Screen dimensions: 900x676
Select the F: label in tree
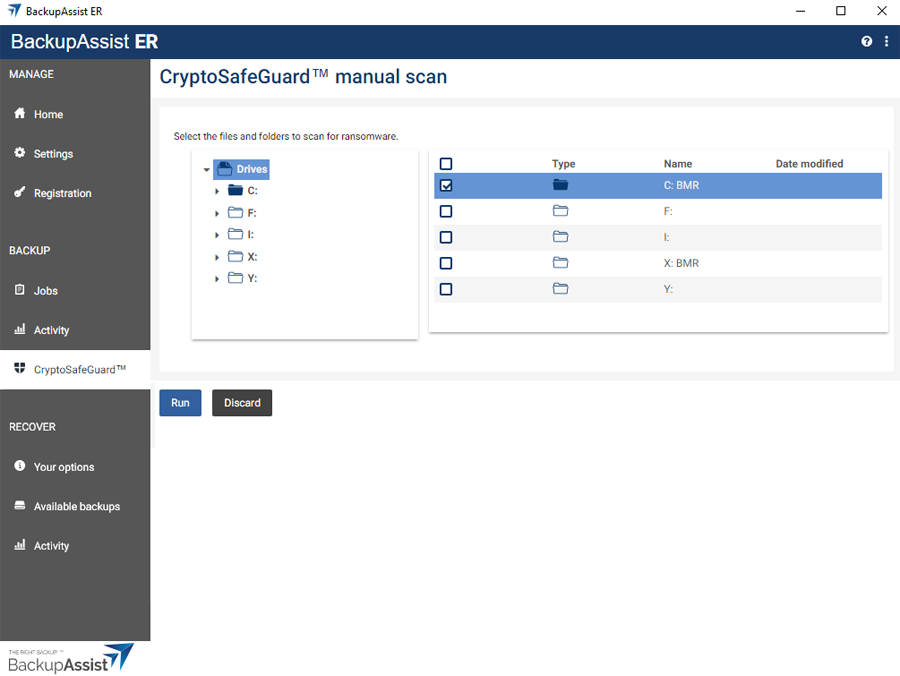tap(252, 213)
